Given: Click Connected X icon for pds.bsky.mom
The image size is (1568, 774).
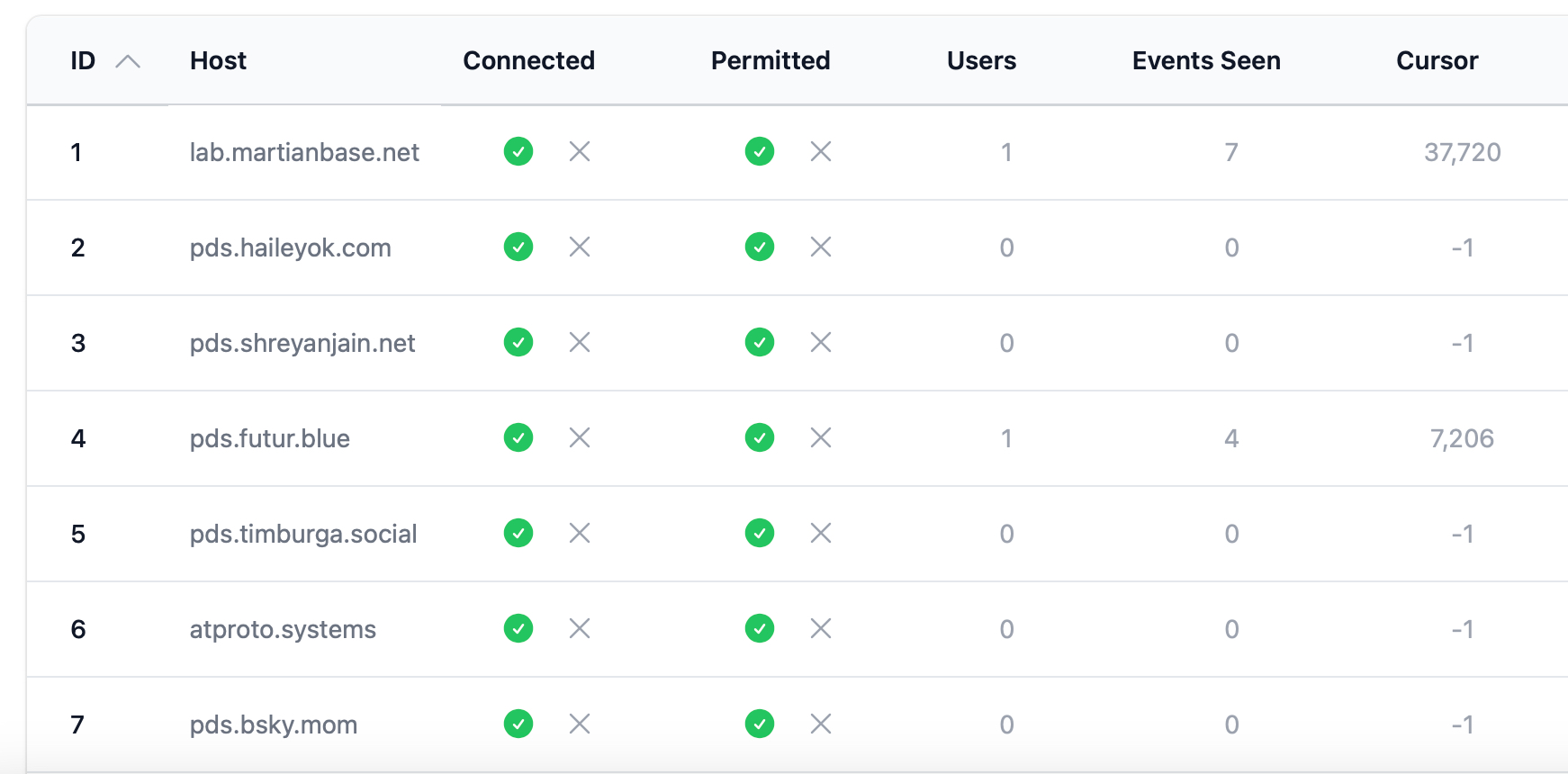Looking at the screenshot, I should 580,724.
